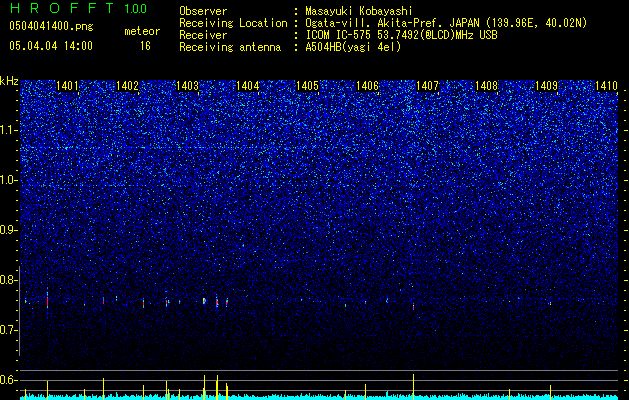Select the meteor count value 16

click(x=145, y=46)
